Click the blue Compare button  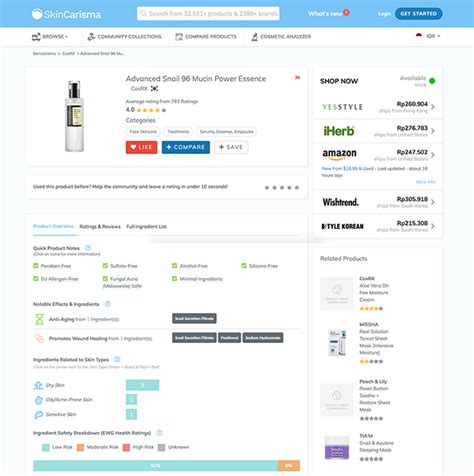(186, 147)
